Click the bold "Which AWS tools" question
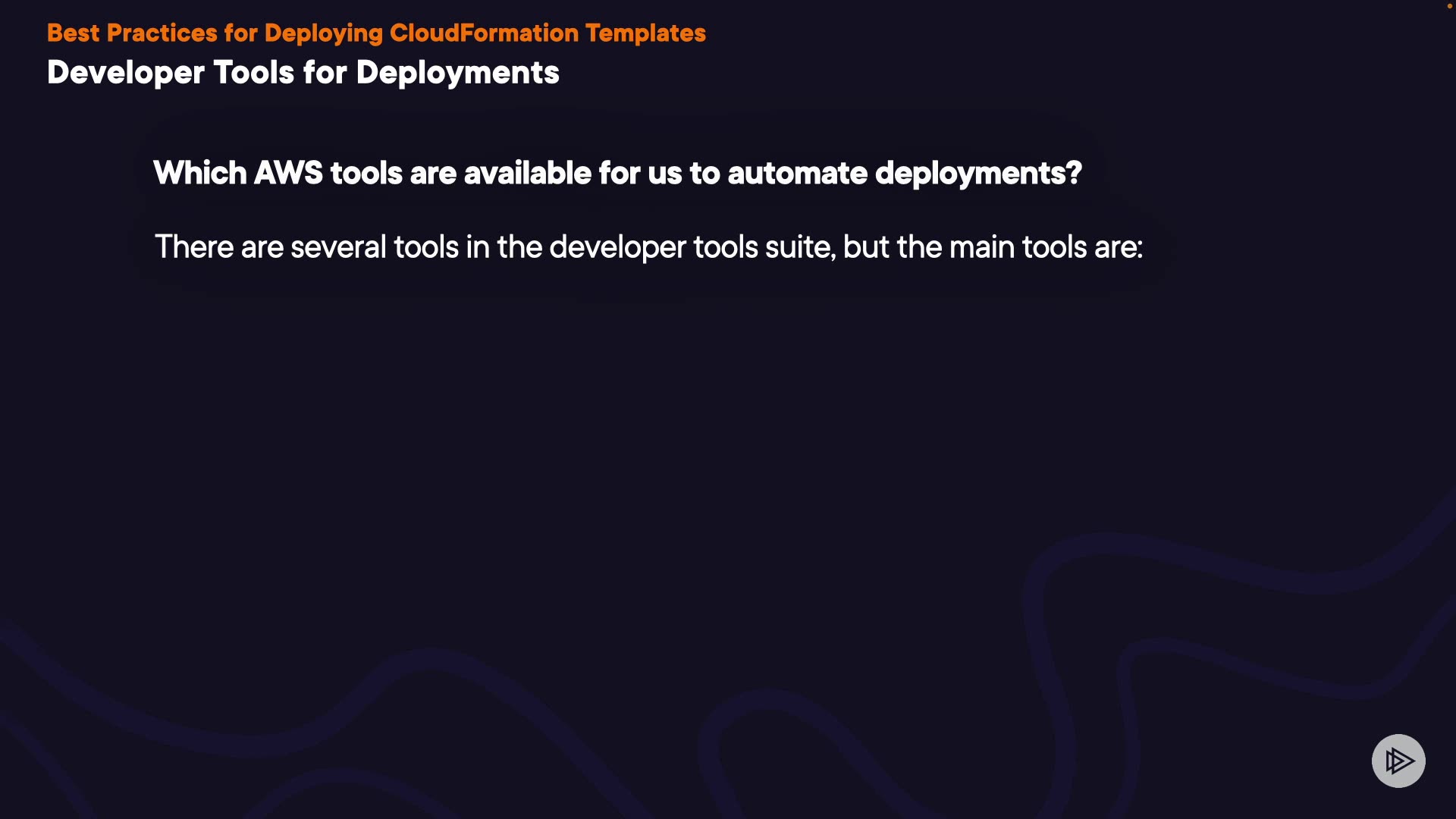Image resolution: width=1456 pixels, height=819 pixels. tap(617, 174)
